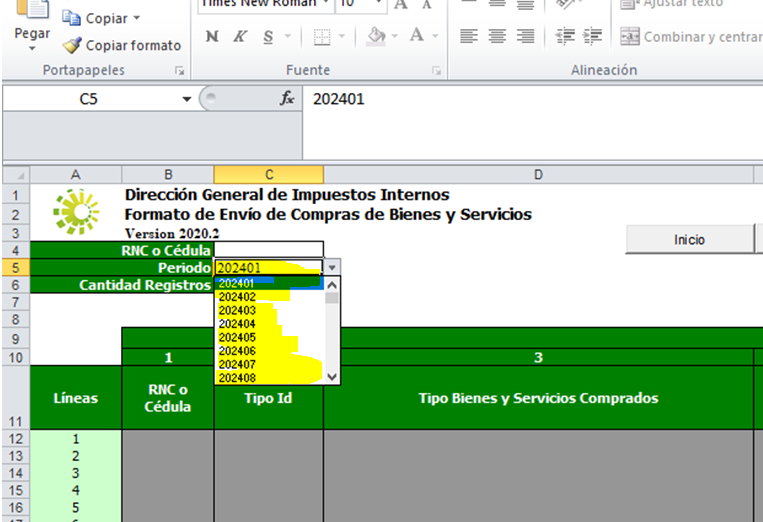
Task: Select 202404 in the period list
Action: pyautogui.click(x=269, y=324)
